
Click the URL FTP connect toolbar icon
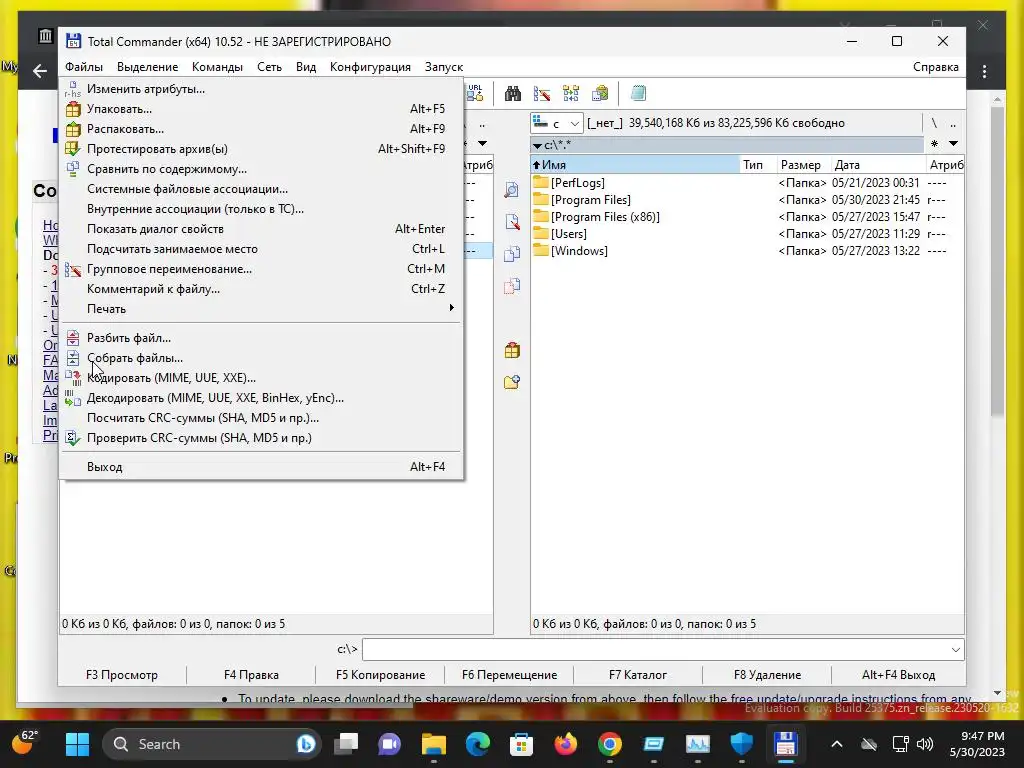(475, 93)
